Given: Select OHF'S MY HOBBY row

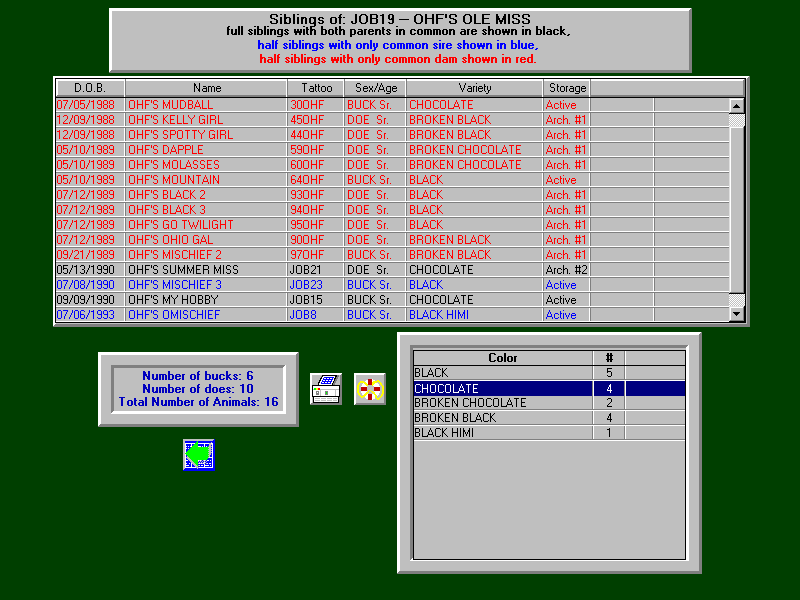Looking at the screenshot, I should point(392,299).
